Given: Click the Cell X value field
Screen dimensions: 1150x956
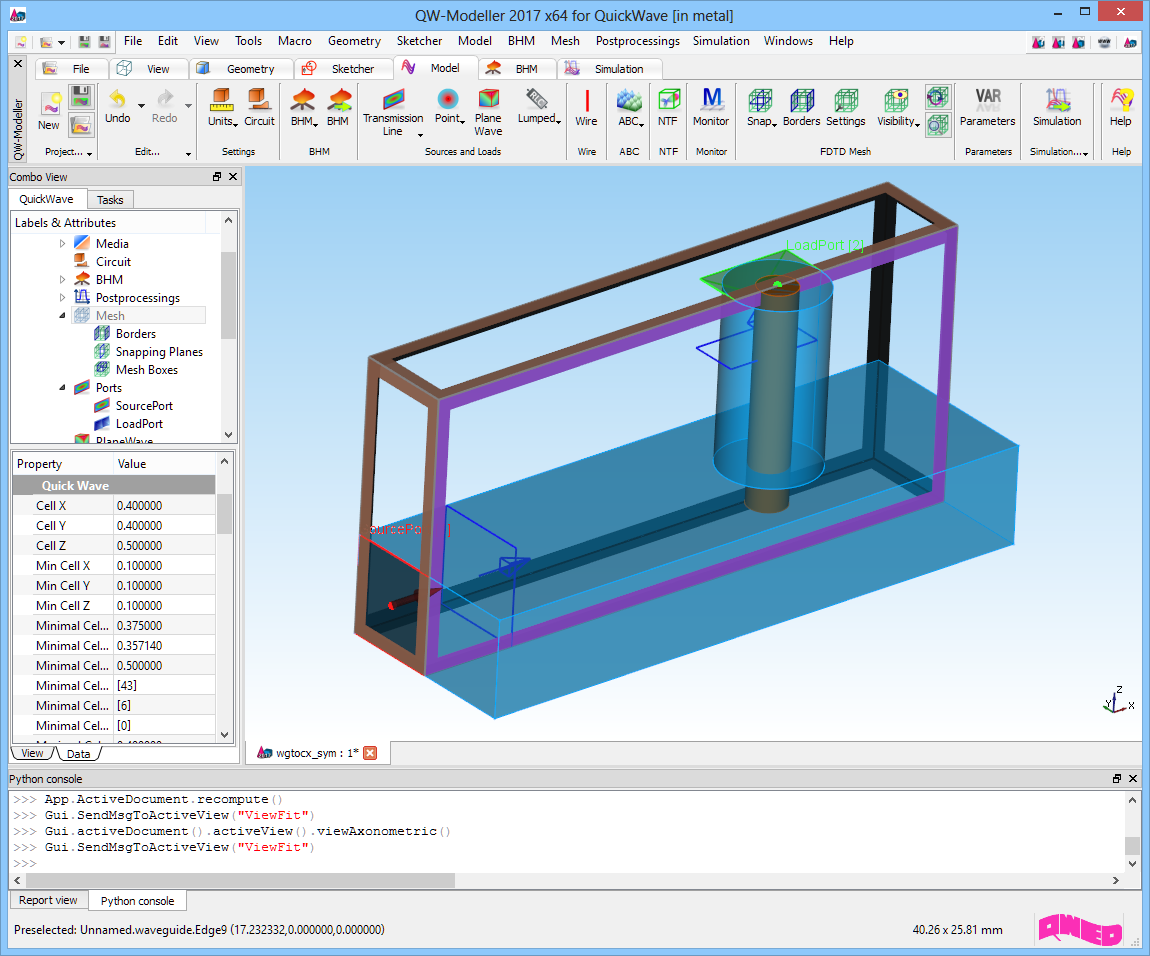Looking at the screenshot, I should (164, 506).
